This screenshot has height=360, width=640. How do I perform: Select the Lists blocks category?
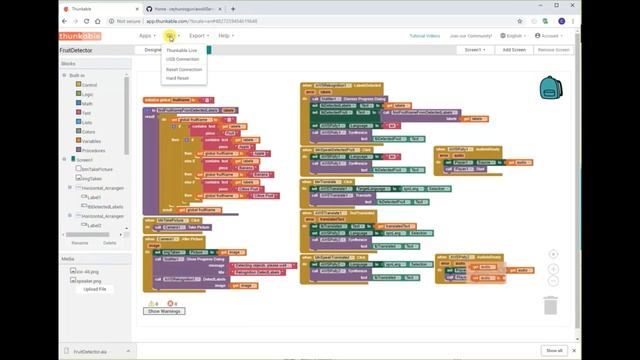tap(84, 122)
